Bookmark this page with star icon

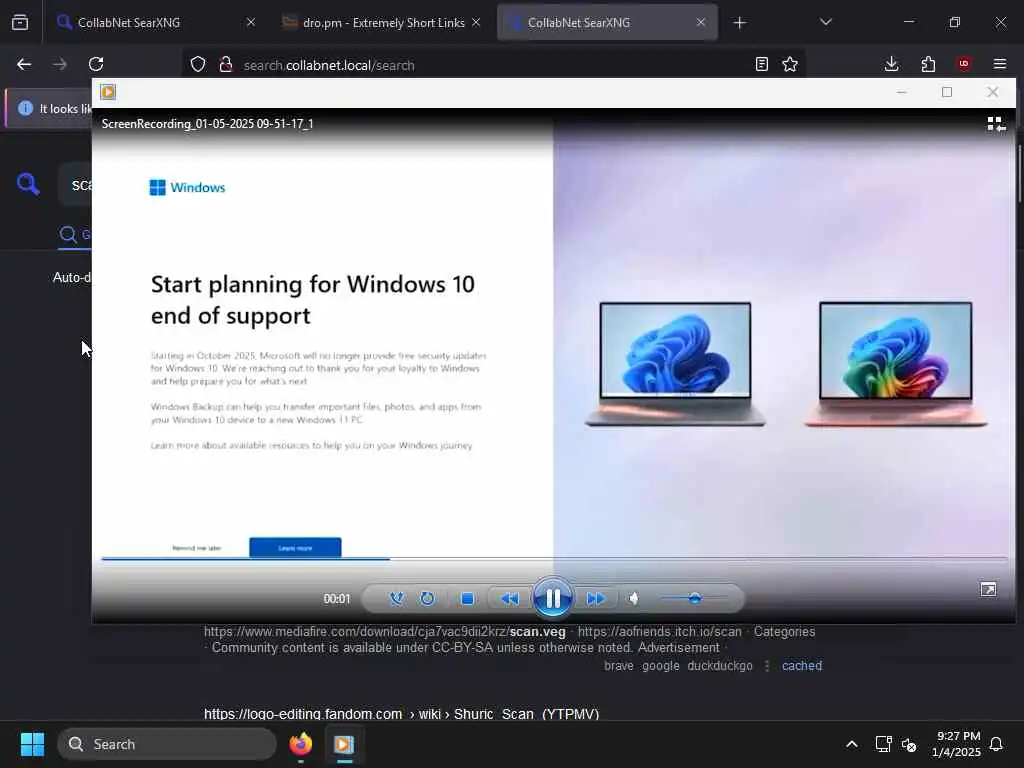coord(790,64)
